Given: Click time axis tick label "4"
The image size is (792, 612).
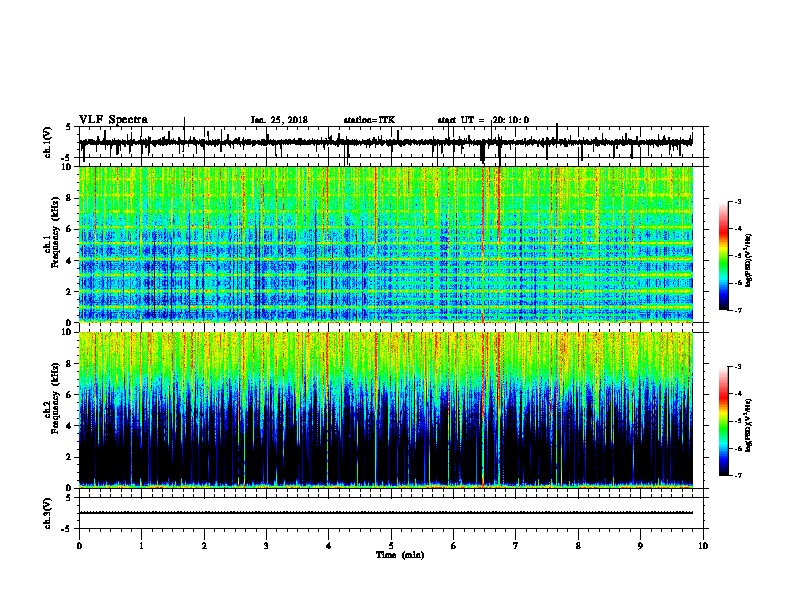Looking at the screenshot, I should (329, 546).
